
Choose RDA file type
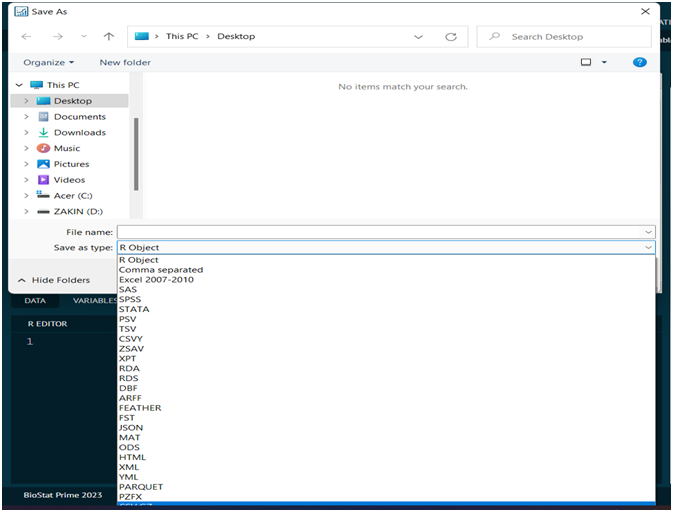pos(386,369)
